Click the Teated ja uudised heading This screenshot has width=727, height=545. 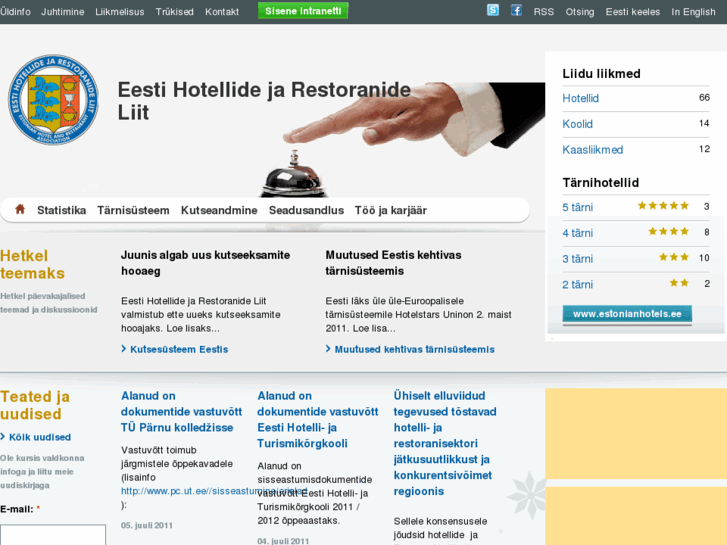(x=35, y=405)
